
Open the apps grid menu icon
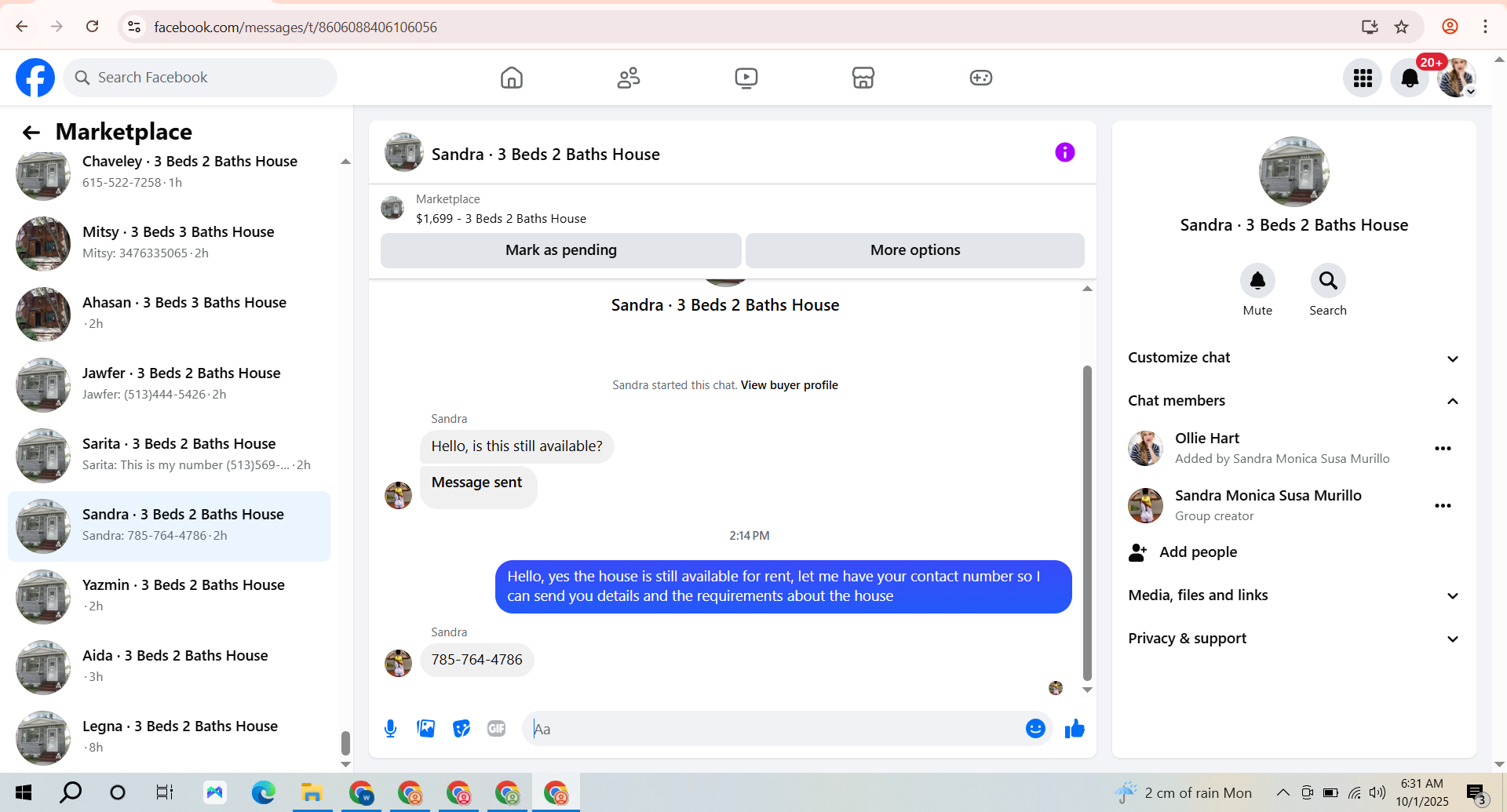point(1363,78)
